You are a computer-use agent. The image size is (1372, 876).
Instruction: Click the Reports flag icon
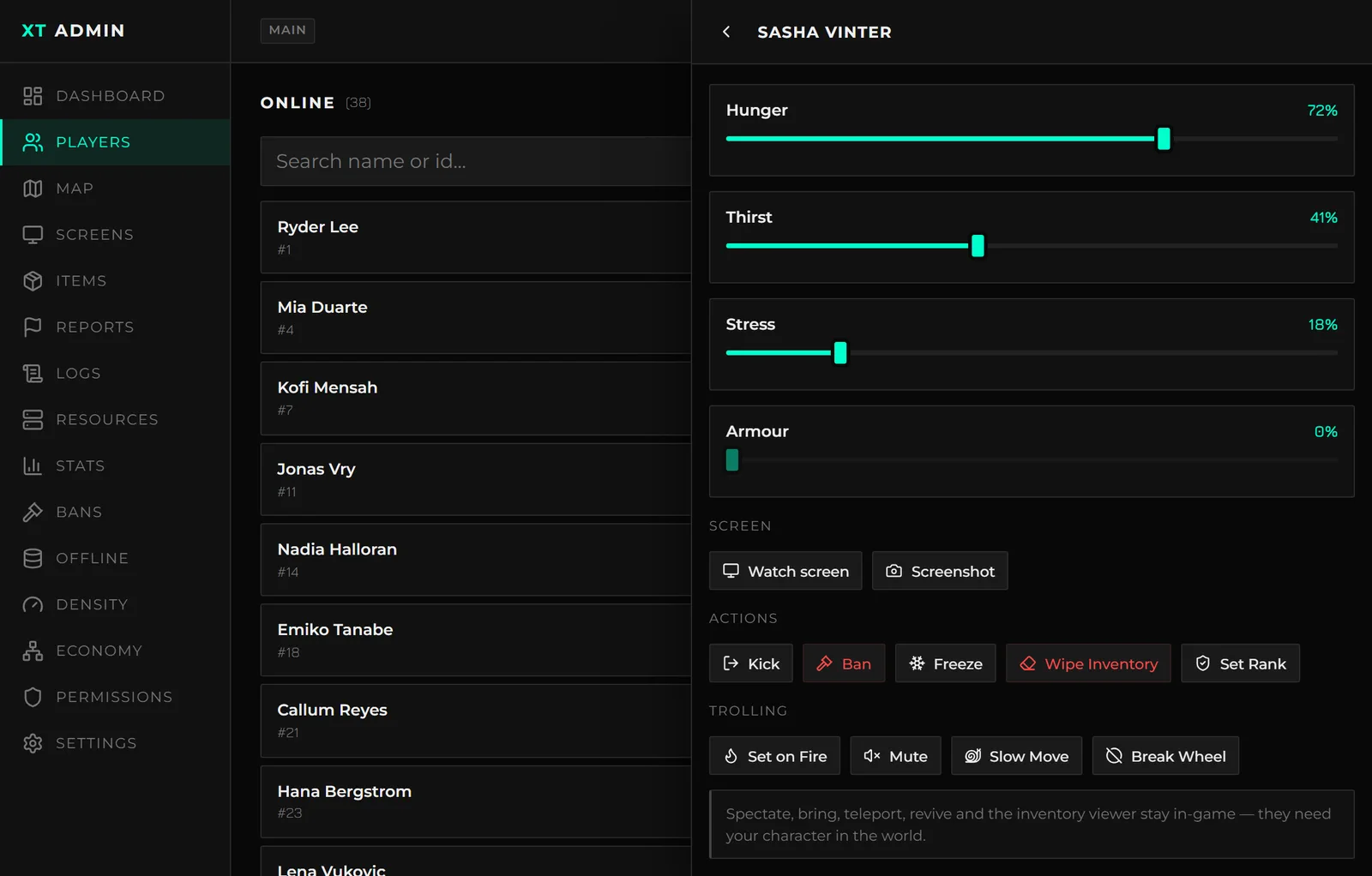[x=33, y=327]
